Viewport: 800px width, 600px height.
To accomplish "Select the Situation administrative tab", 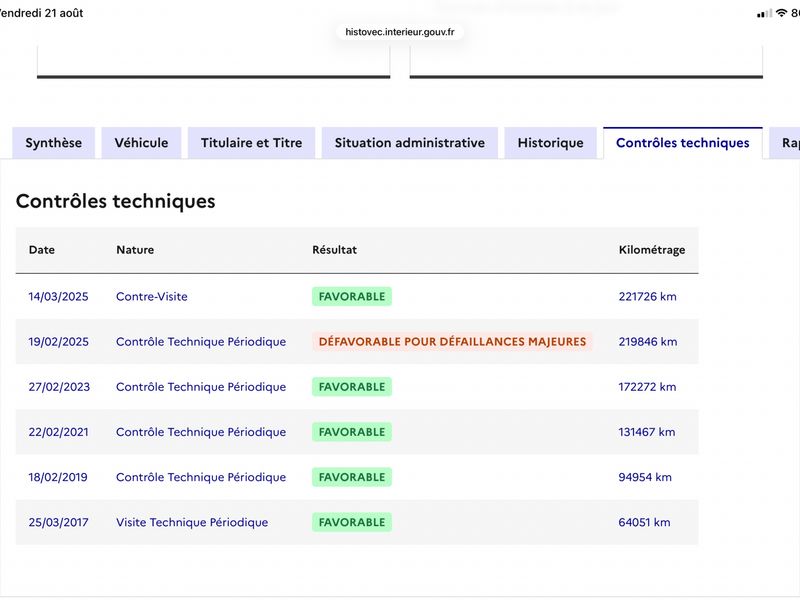I will (x=410, y=143).
